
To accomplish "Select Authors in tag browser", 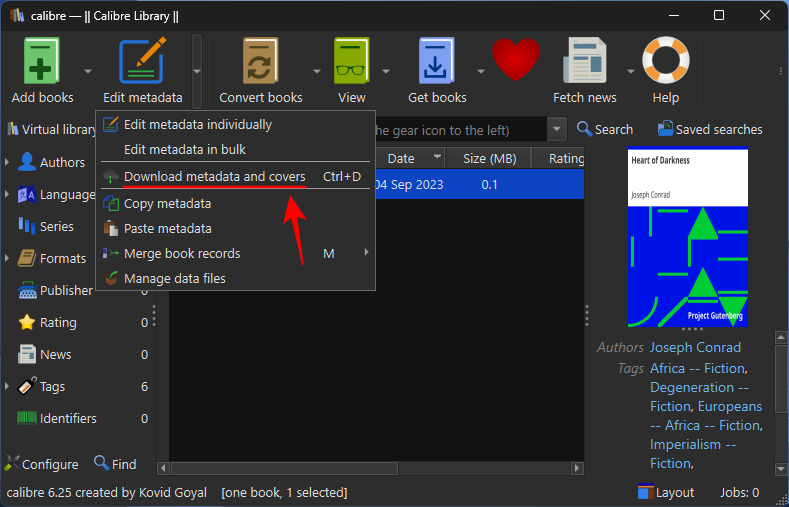I will point(62,162).
